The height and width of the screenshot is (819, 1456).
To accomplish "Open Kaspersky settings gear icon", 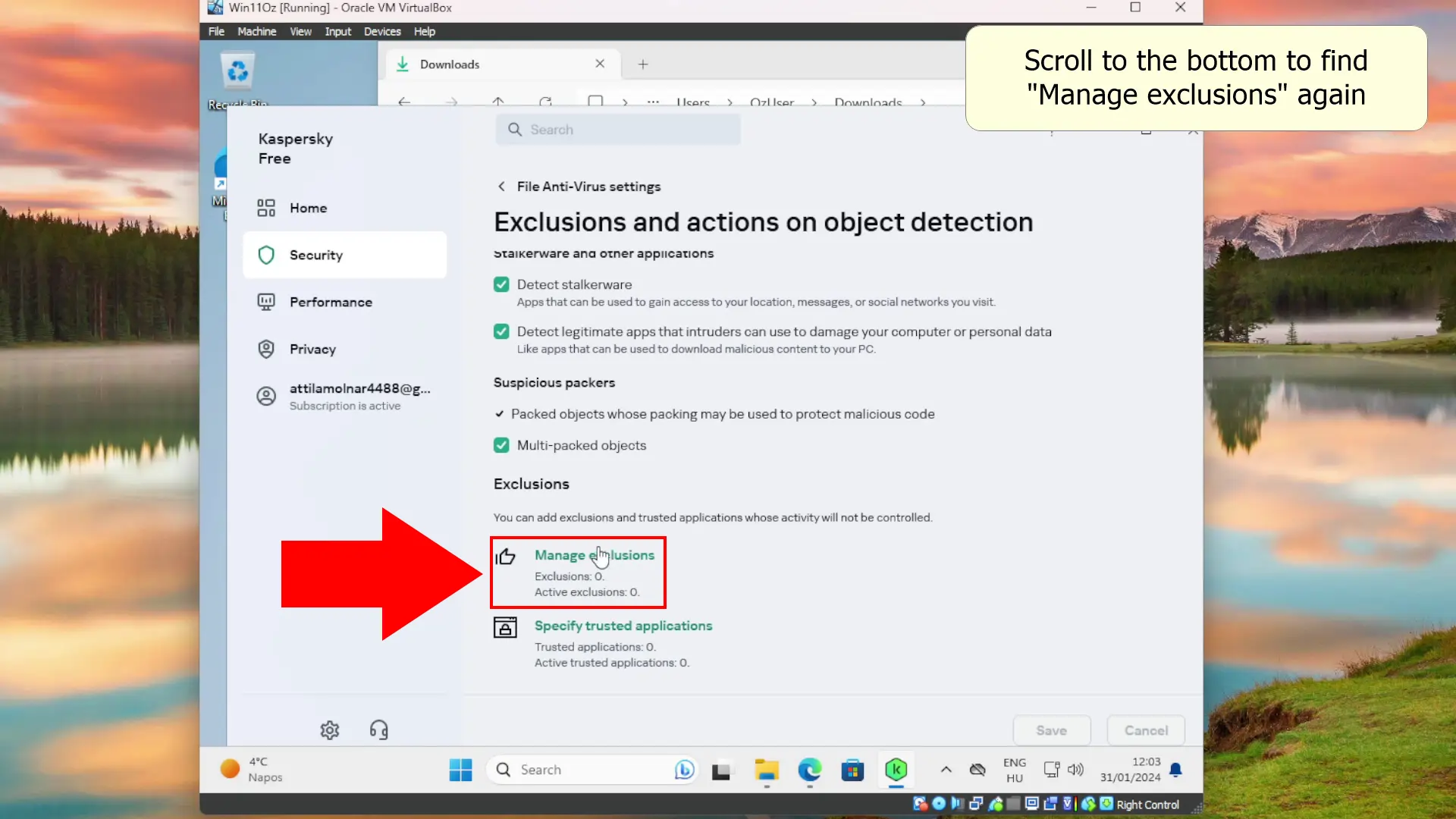I will [329, 730].
